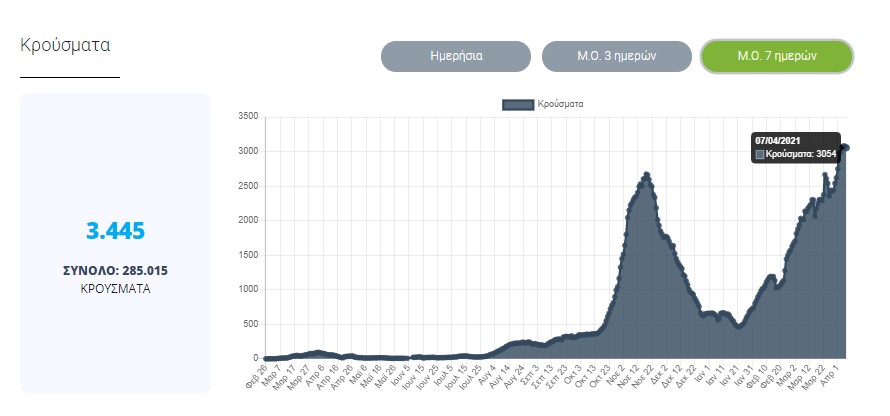Viewport: 890px width, 416px height.
Task: Click the November peak of the curve
Action: point(647,175)
